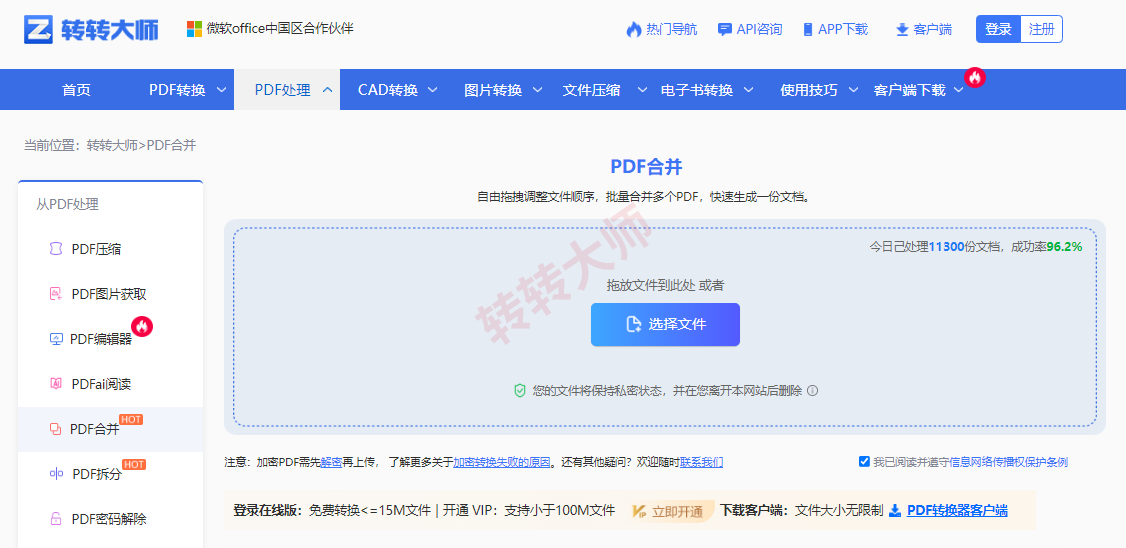Open the 信息网络传播权保护条例 link

pos(1009,462)
